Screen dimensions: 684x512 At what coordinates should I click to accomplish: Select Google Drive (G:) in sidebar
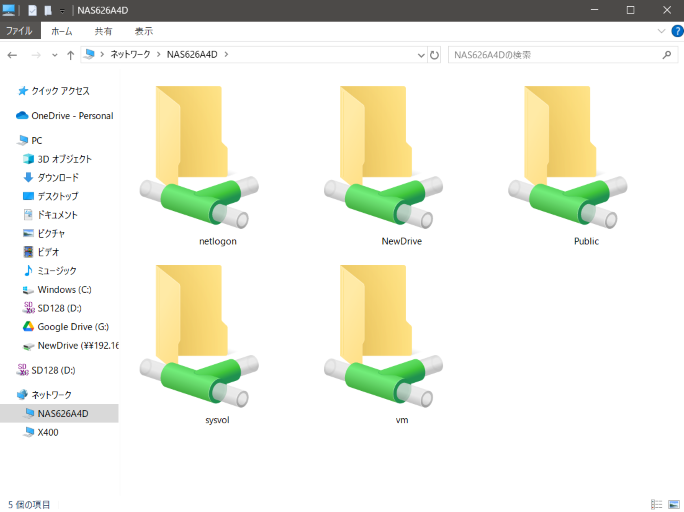click(x=73, y=327)
